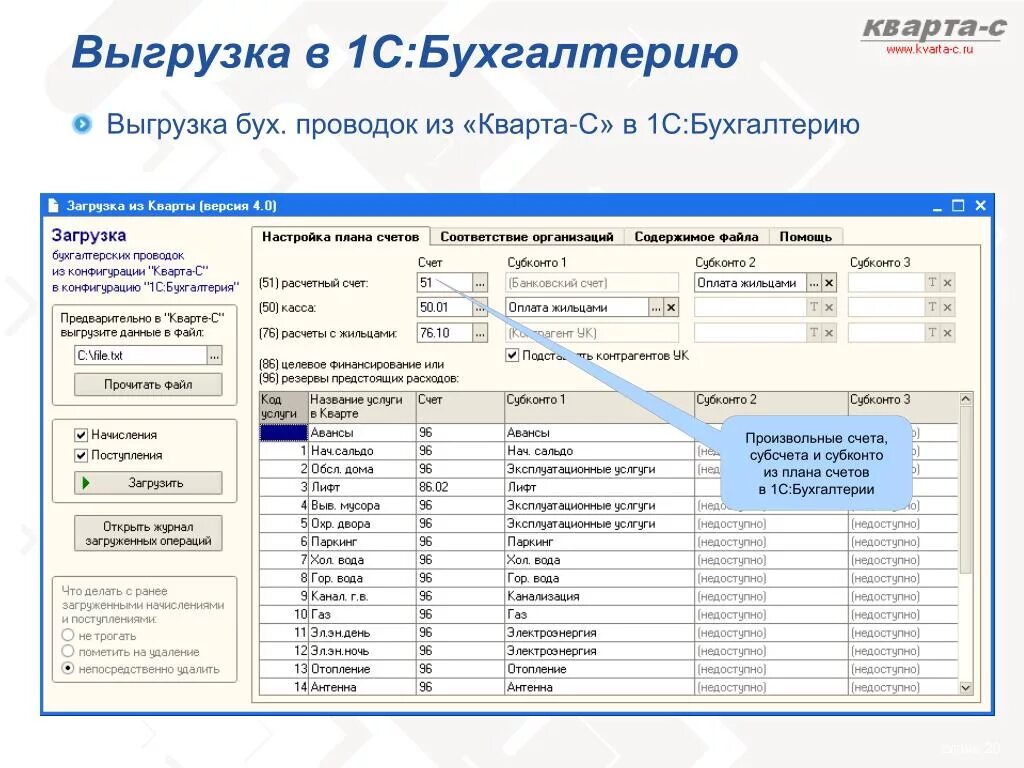
Task: Click account field with value 50.01
Action: (444, 308)
